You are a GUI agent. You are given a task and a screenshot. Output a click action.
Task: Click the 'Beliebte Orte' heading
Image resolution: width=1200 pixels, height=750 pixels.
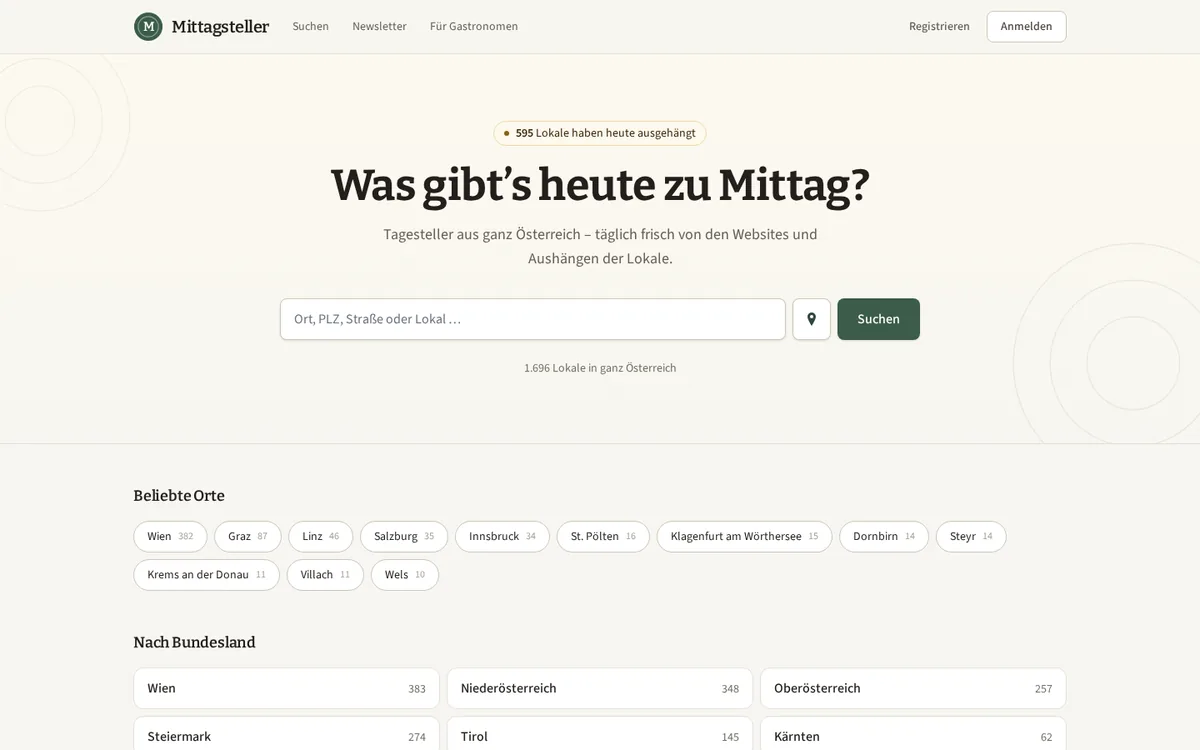(179, 496)
